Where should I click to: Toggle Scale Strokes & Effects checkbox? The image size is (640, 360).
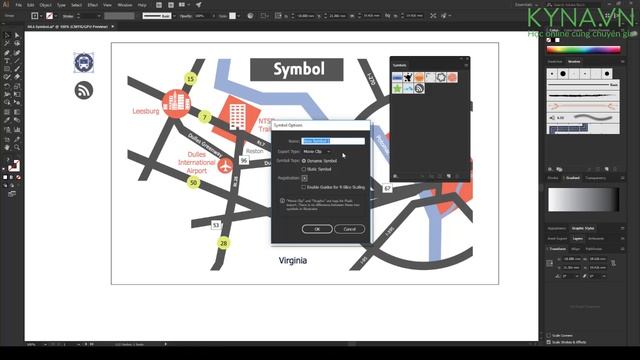[549, 342]
